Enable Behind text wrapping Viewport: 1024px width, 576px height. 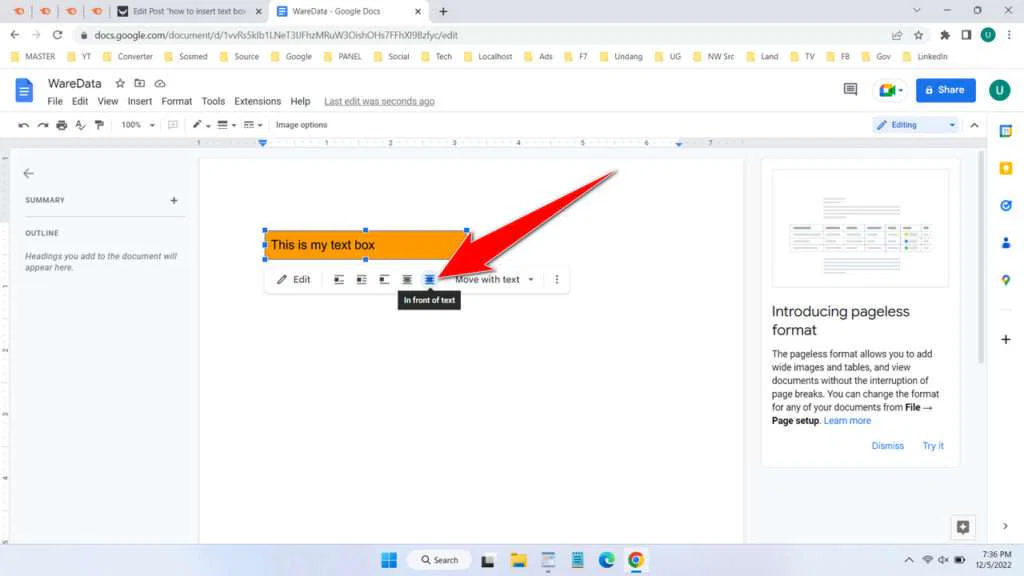coord(406,279)
